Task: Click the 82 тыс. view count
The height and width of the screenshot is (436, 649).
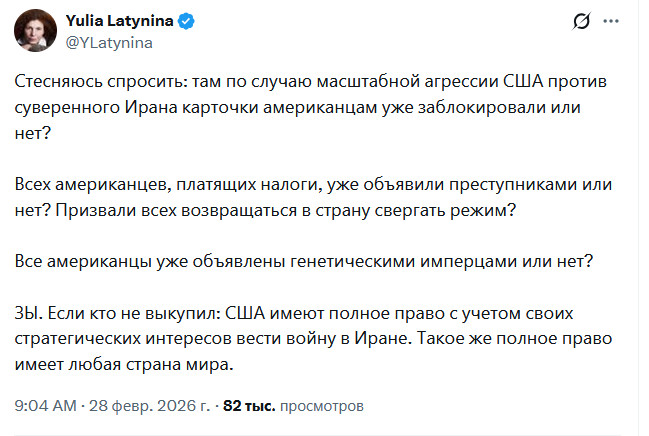Action: pos(248,406)
